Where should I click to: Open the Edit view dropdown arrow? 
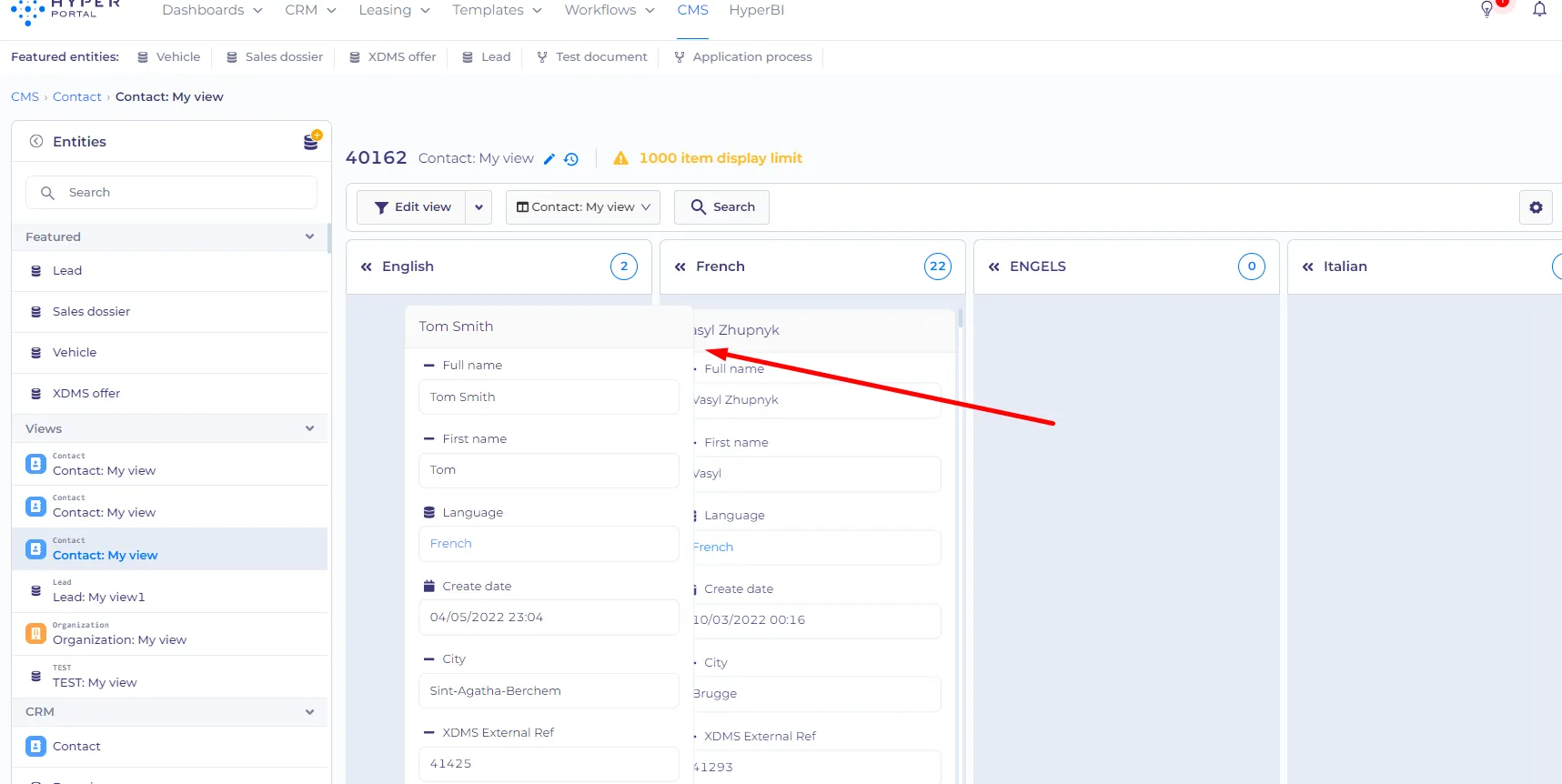tap(479, 207)
